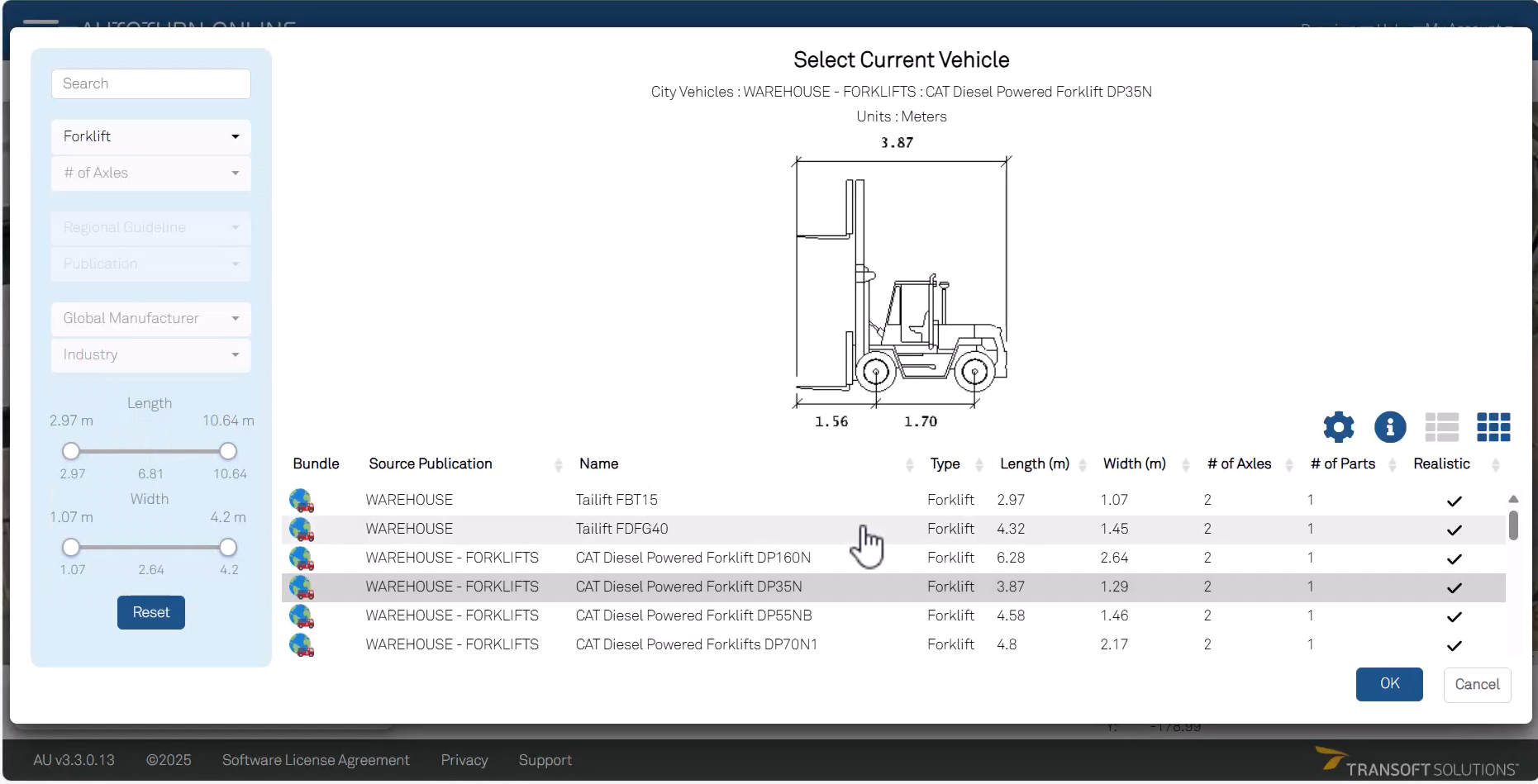Screen dimensions: 1538x784
Task: Toggle Realistic checkmark for DP35N forklift
Action: (1454, 588)
